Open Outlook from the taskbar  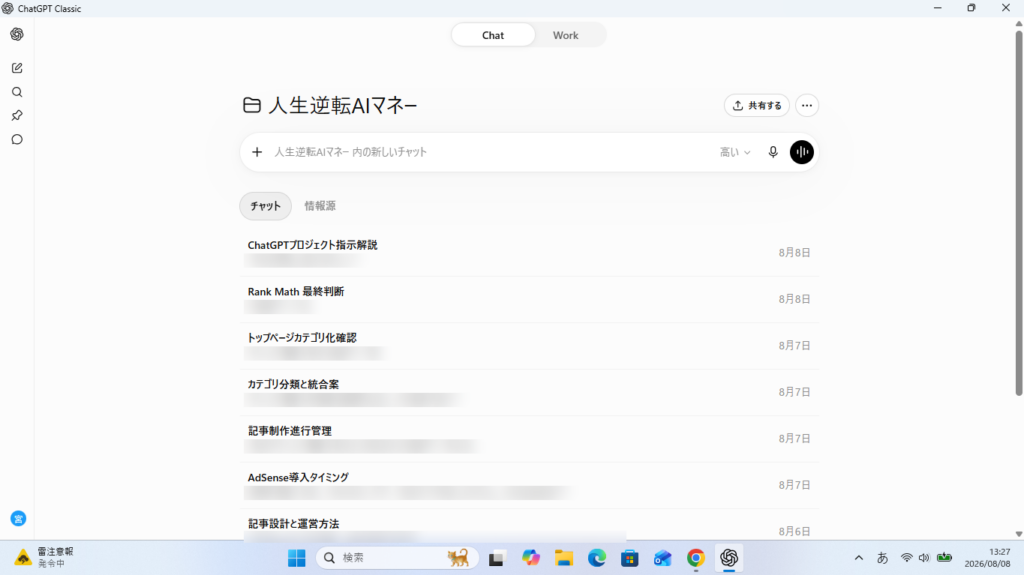coord(662,558)
